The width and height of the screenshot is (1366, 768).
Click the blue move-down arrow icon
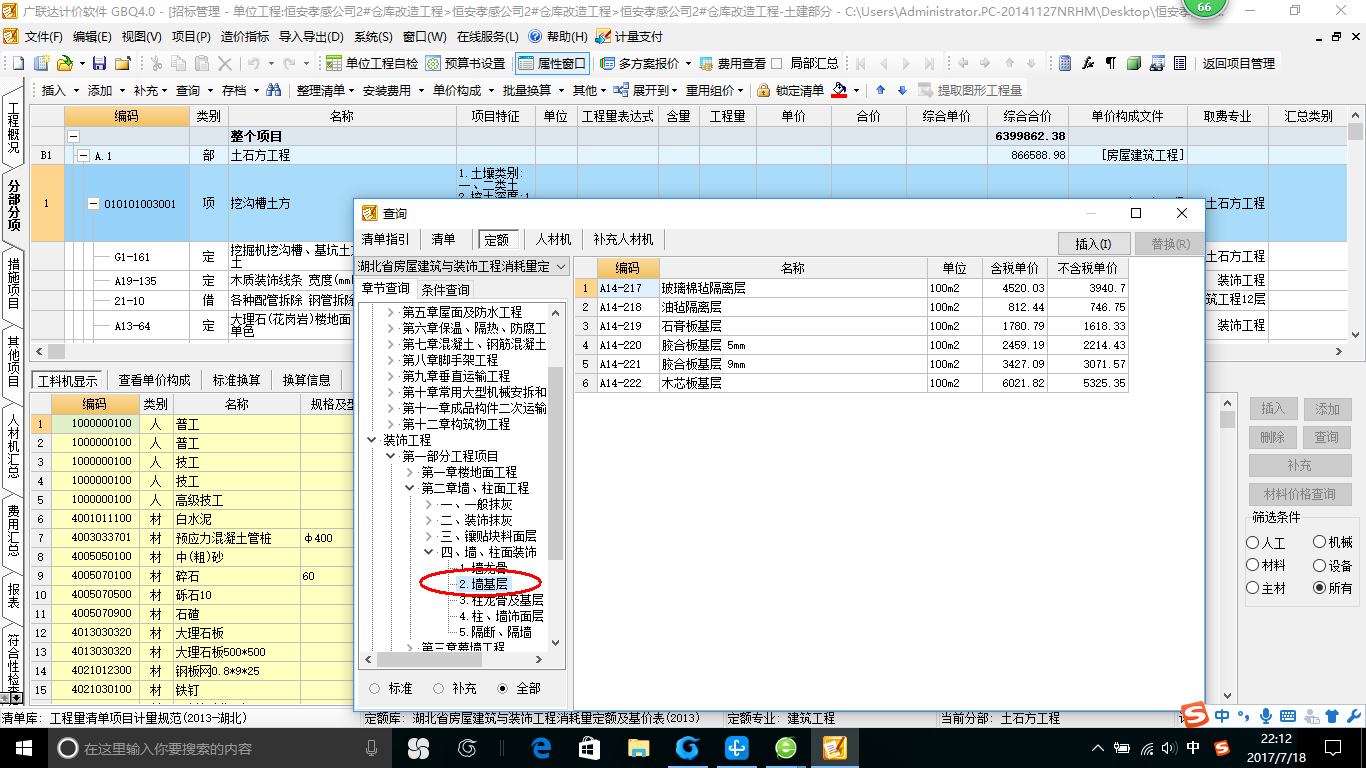(903, 90)
